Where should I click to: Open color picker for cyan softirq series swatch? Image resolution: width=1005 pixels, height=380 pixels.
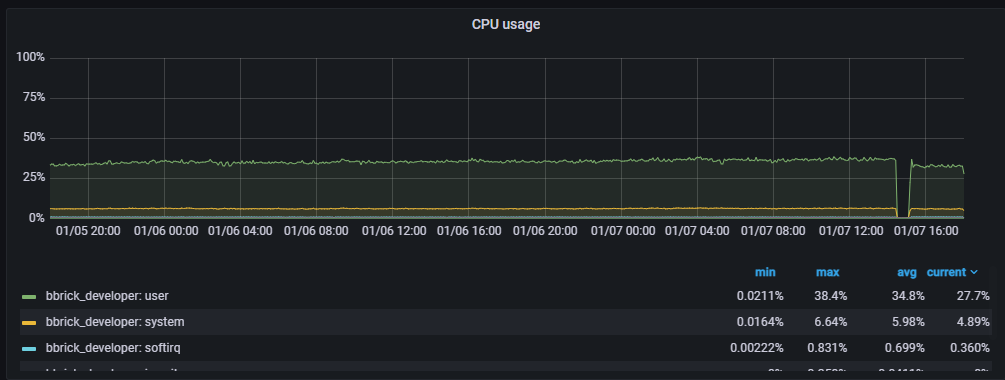[x=29, y=349]
